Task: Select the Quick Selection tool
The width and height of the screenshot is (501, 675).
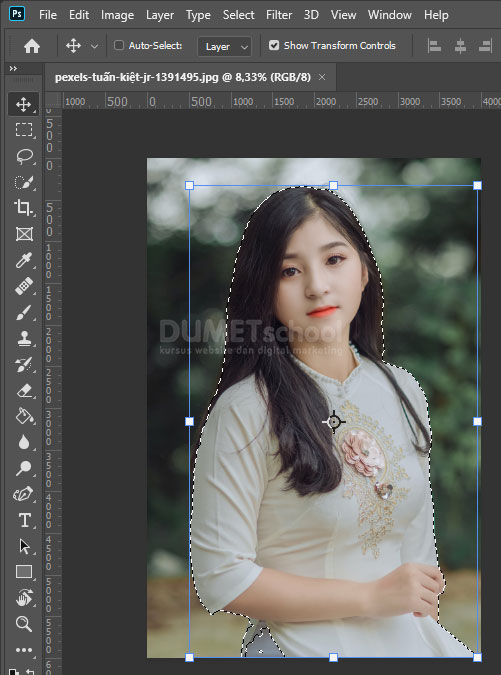Action: point(24,182)
